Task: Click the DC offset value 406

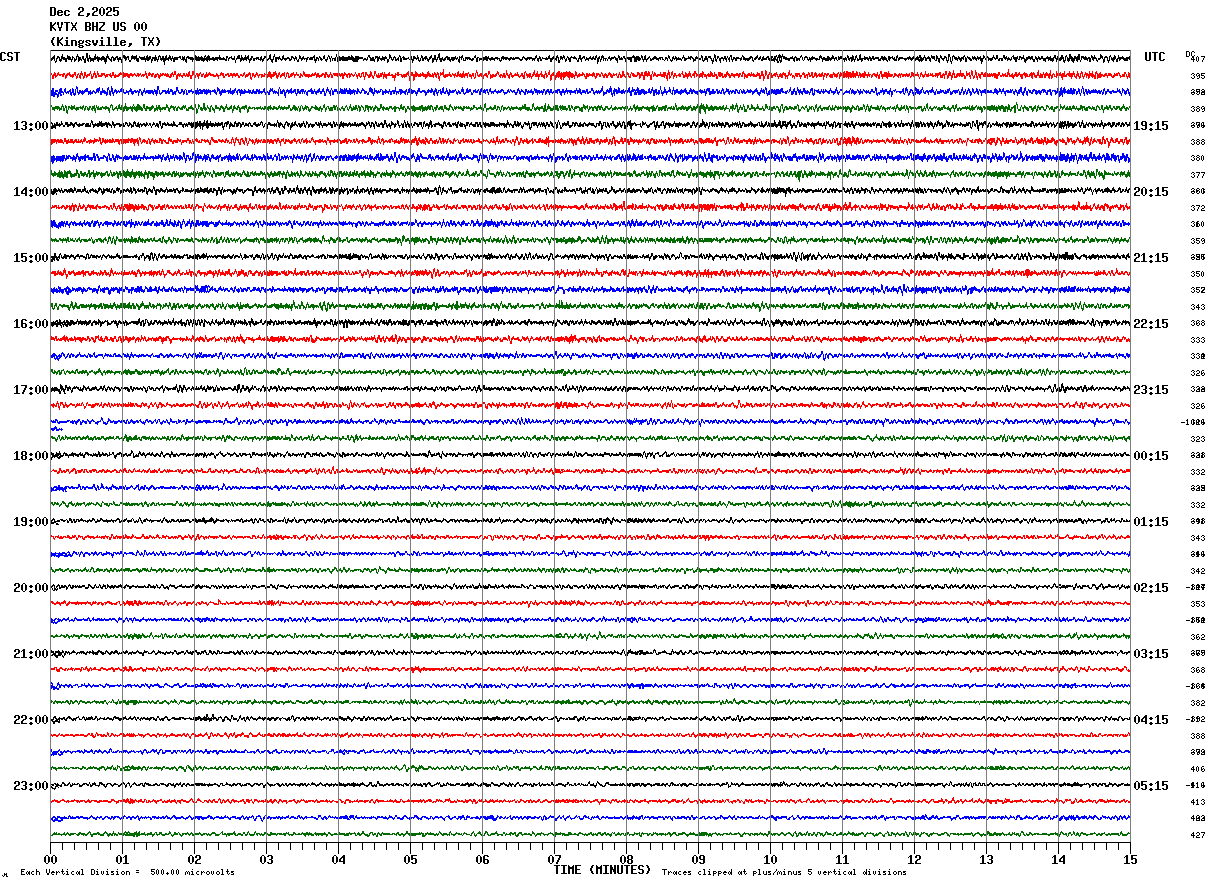Action: coord(1197,769)
